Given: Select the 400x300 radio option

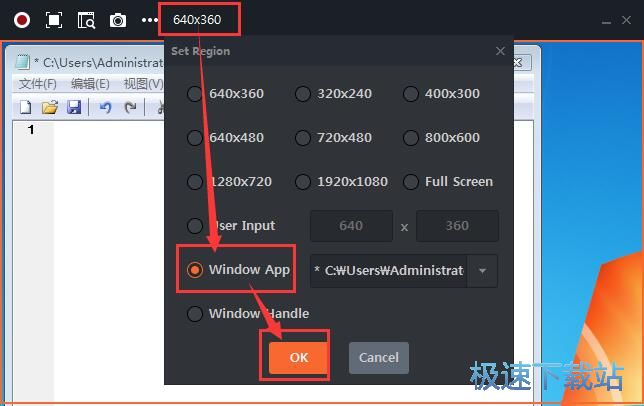Looking at the screenshot, I should [x=411, y=94].
